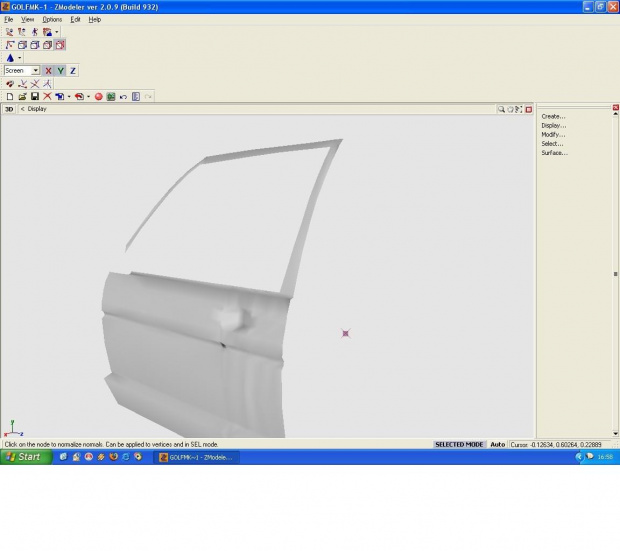Screen dimensions: 620x551
Task: Toggle the SELECTED MODE status indicator
Action: click(x=458, y=444)
